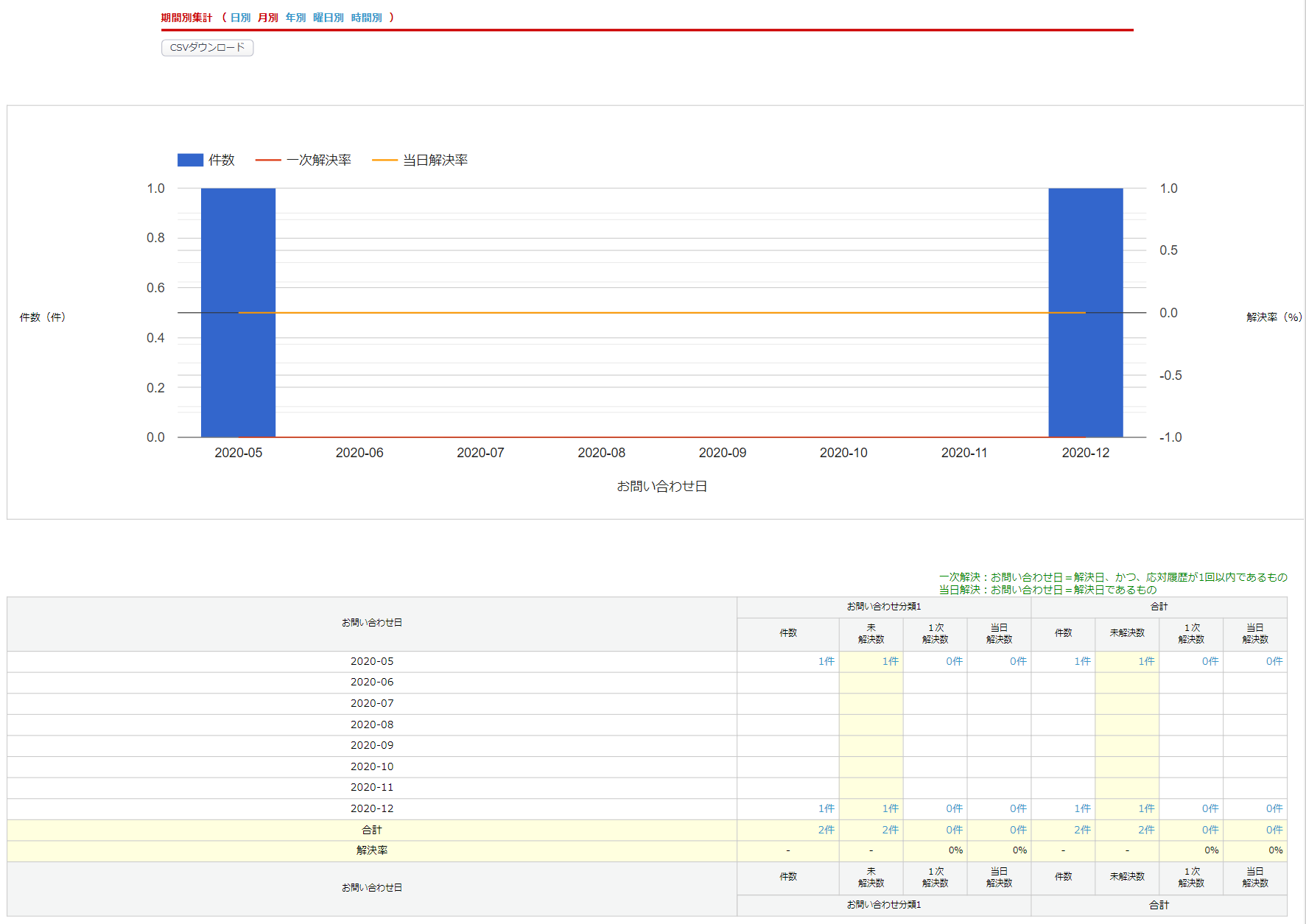Image resolution: width=1306 pixels, height=924 pixels.
Task: Click 2020-05 当日解決数 0件 under 合計 group
Action: (x=1274, y=661)
